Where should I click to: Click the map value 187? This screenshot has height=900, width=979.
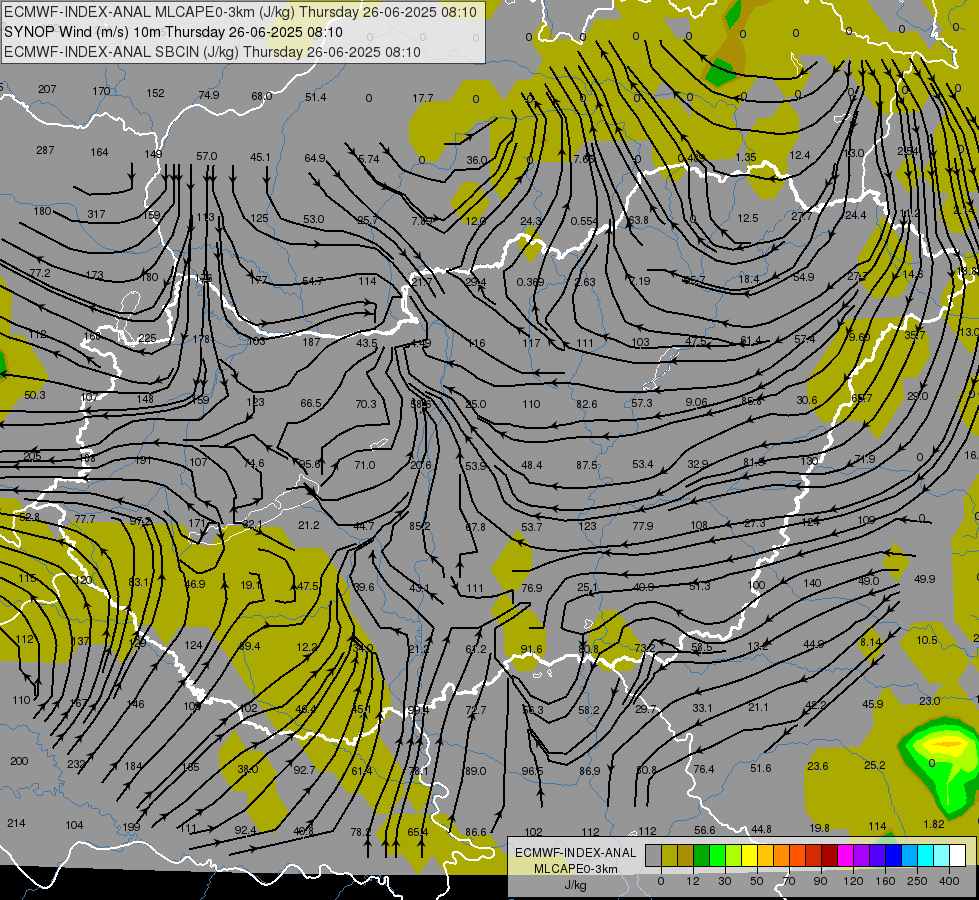(311, 342)
